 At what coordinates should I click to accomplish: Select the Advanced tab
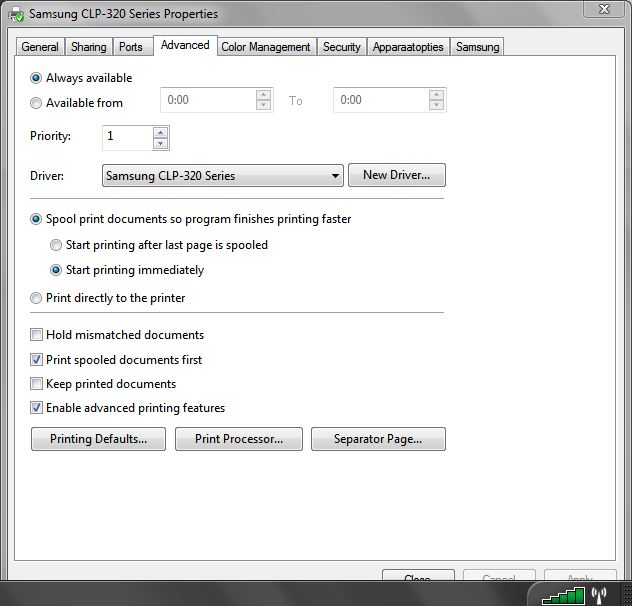point(185,45)
